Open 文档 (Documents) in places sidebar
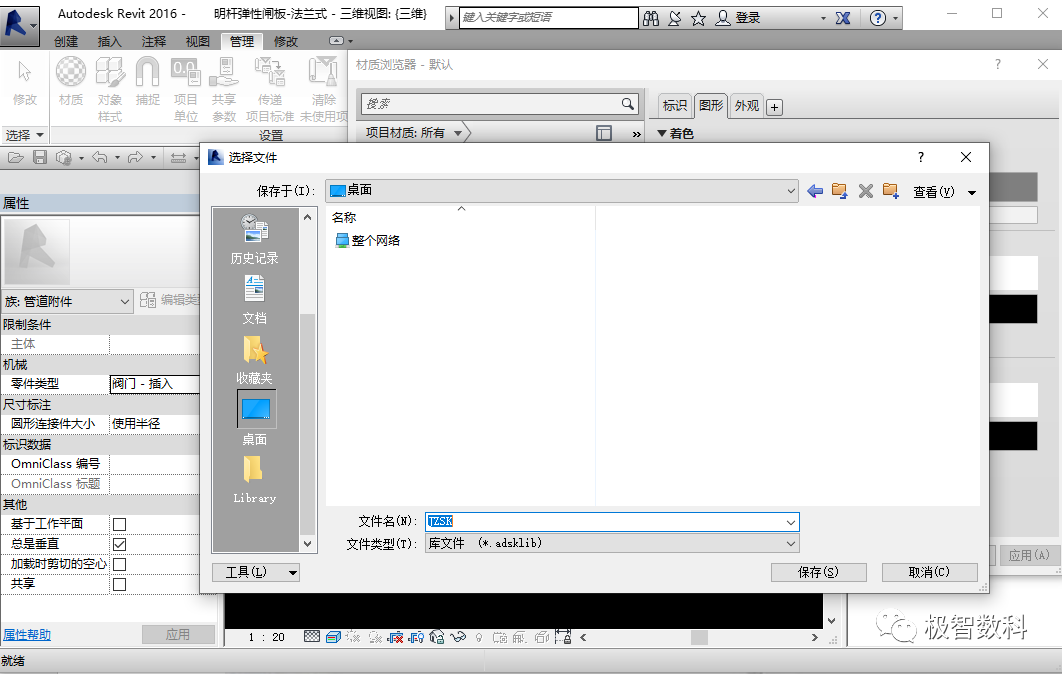 click(x=255, y=299)
